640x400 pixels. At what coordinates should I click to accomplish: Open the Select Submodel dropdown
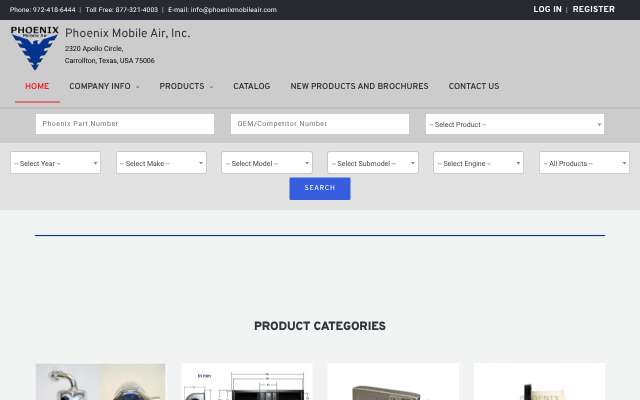coord(373,163)
